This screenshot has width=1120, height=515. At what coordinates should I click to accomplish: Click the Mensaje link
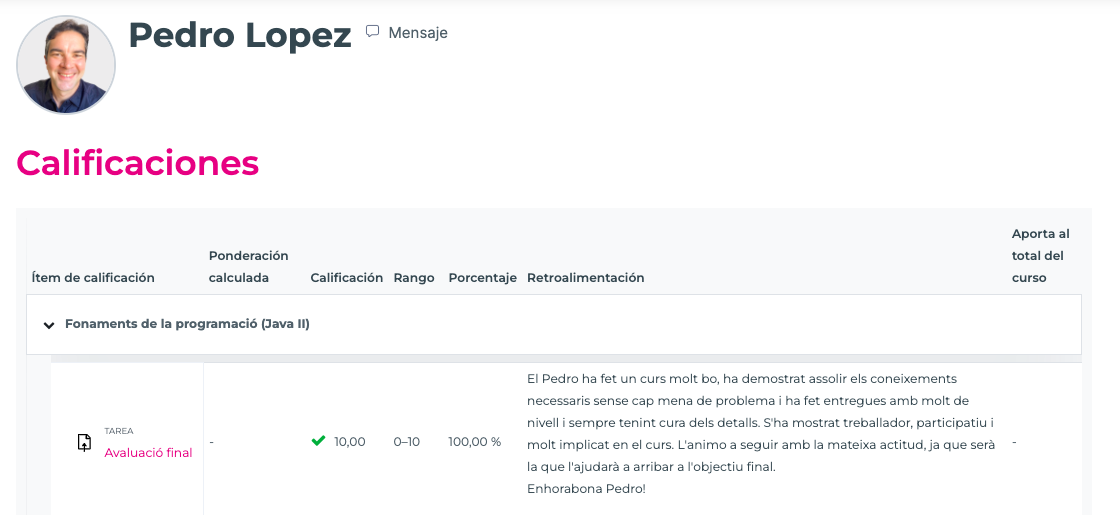tap(417, 33)
